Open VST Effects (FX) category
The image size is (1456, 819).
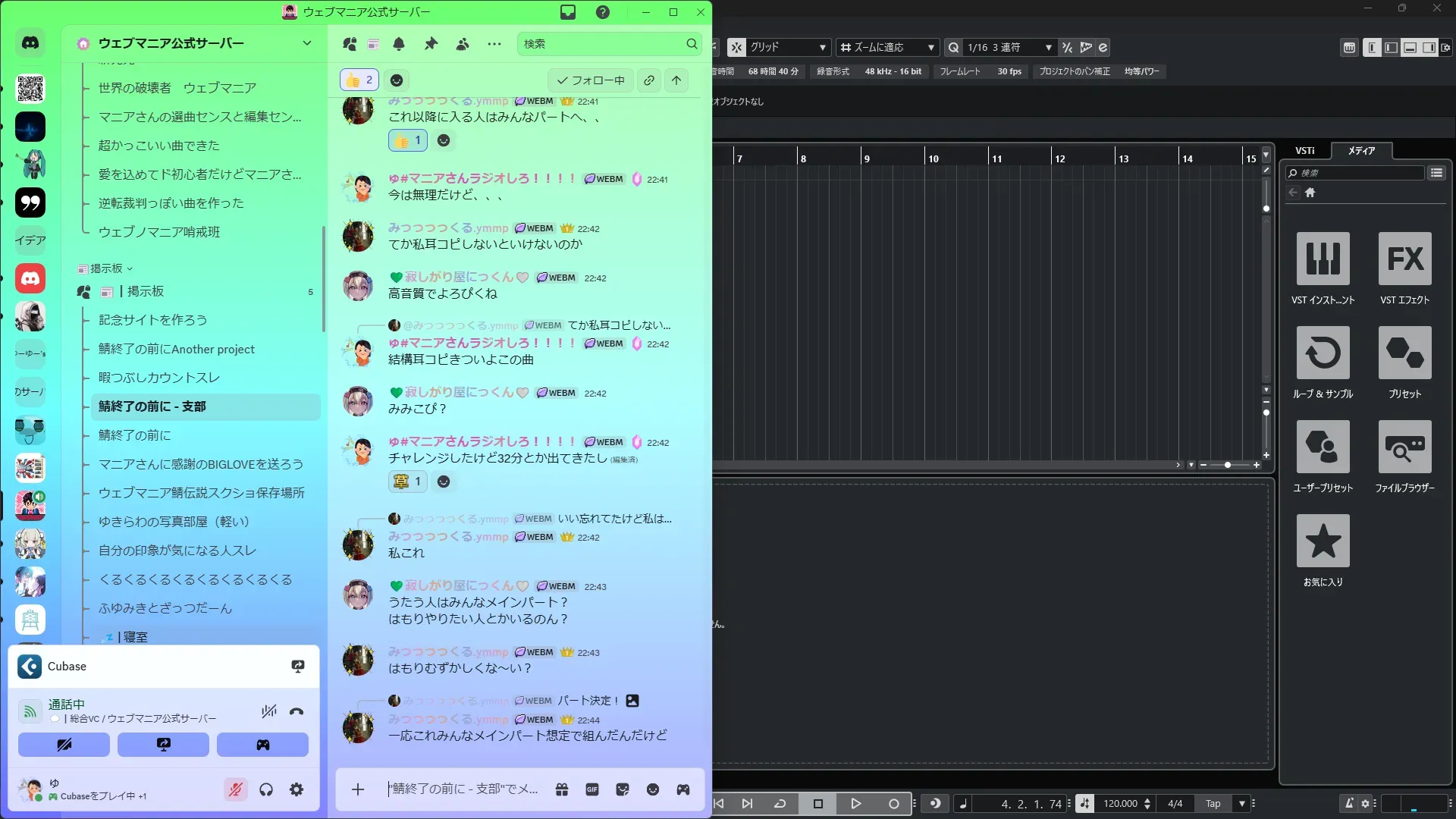coord(1404,259)
